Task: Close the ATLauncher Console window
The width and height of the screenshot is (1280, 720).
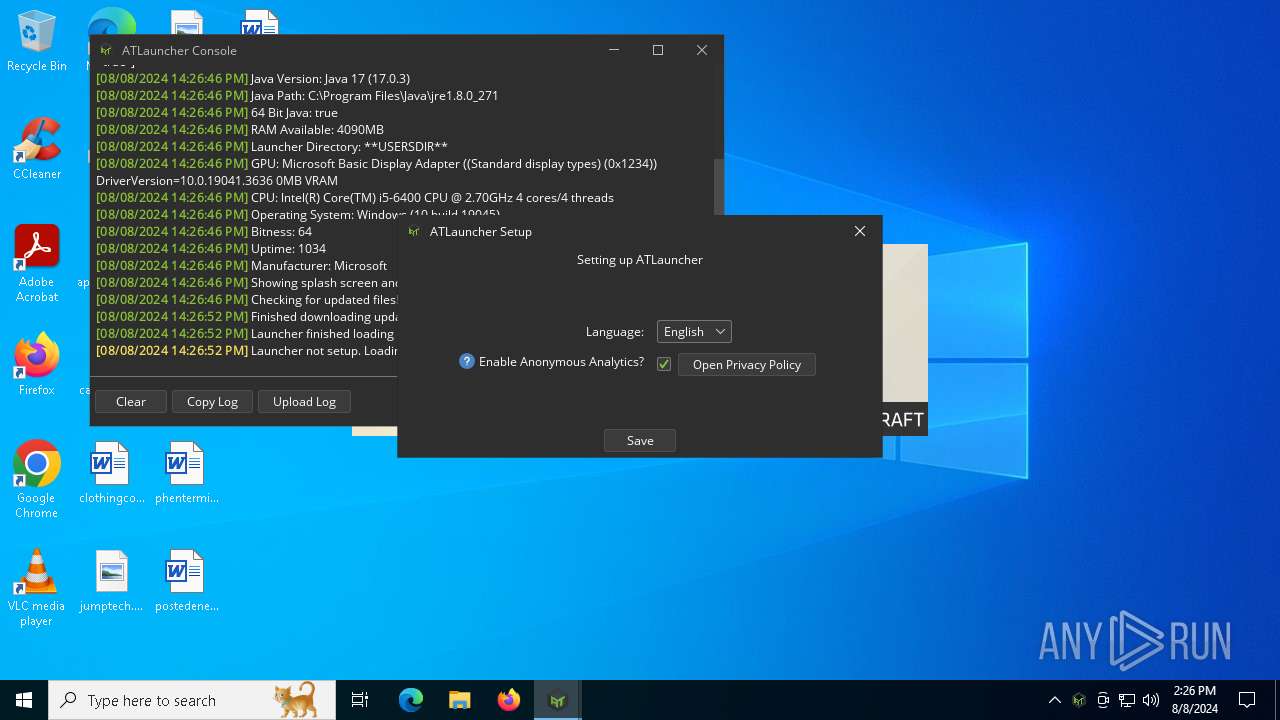Action: pyautogui.click(x=702, y=50)
